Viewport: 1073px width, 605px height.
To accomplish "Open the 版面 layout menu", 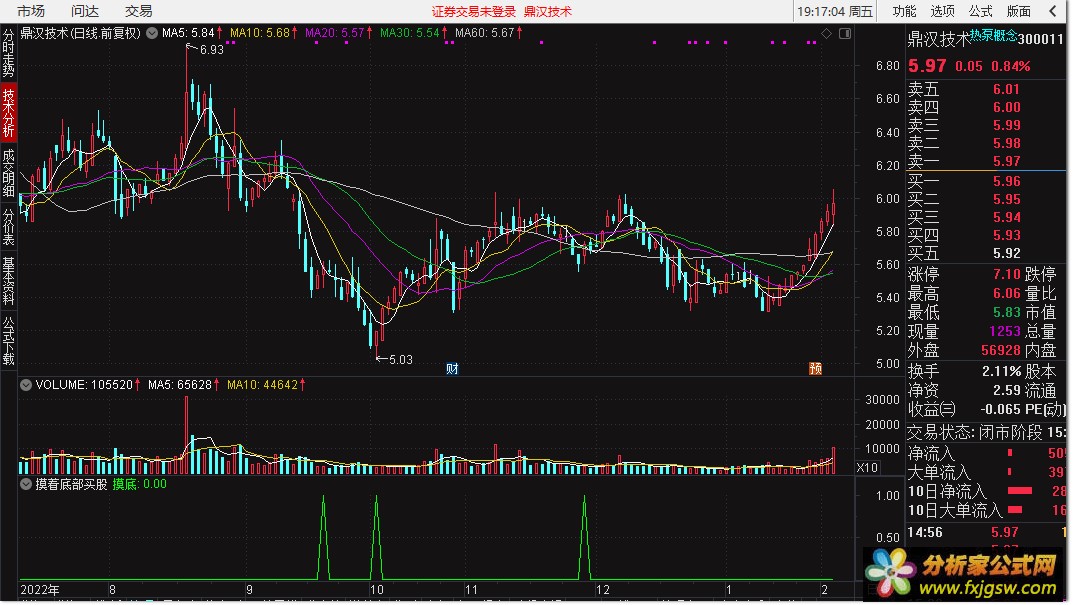I will tap(1019, 11).
